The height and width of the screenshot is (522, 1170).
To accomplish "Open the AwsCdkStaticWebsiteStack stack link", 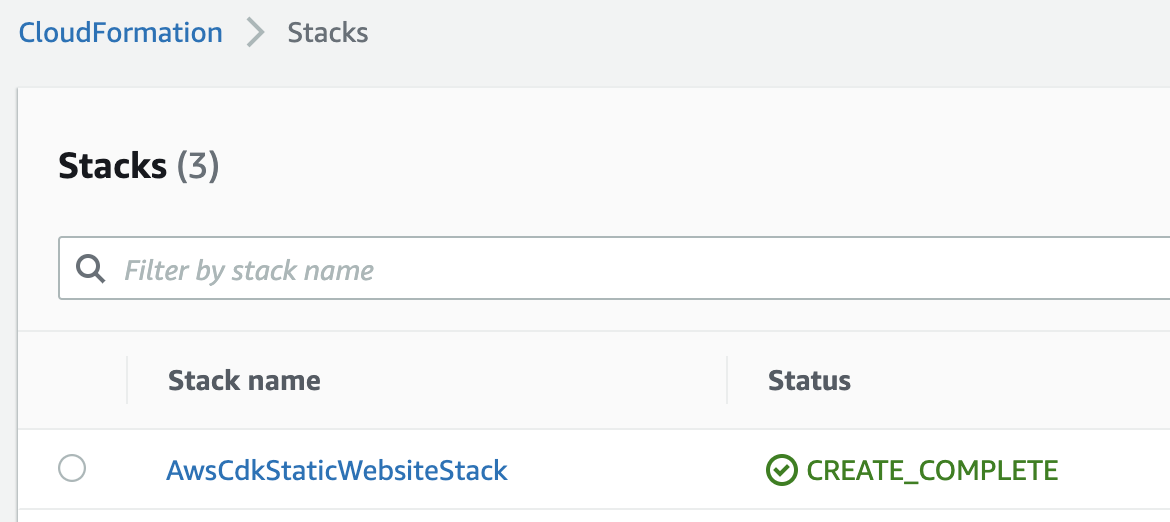I will pyautogui.click(x=337, y=470).
